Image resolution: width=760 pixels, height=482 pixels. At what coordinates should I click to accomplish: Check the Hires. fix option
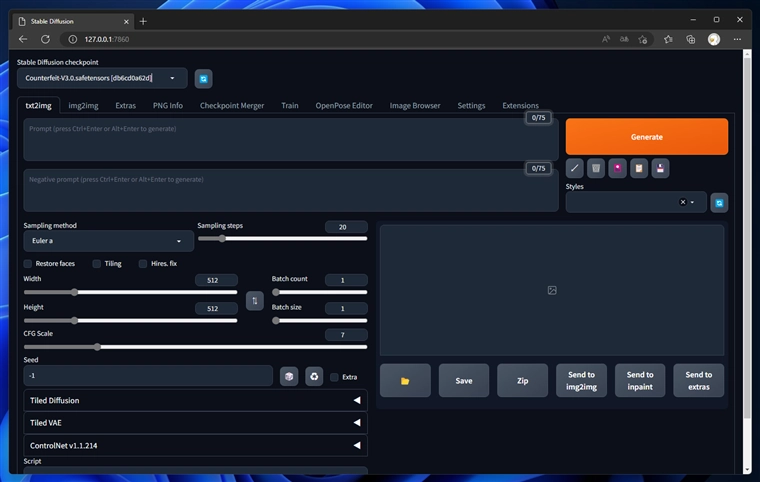click(x=143, y=264)
